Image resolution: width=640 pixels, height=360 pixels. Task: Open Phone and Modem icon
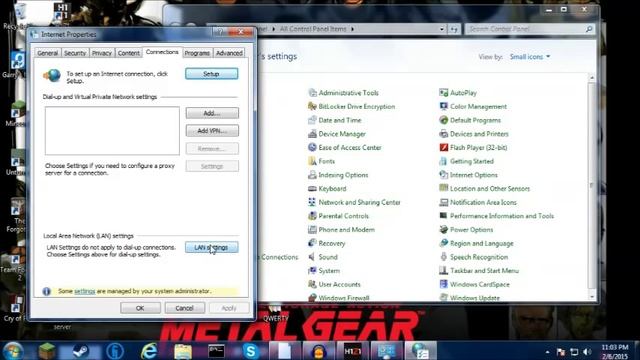pyautogui.click(x=312, y=229)
